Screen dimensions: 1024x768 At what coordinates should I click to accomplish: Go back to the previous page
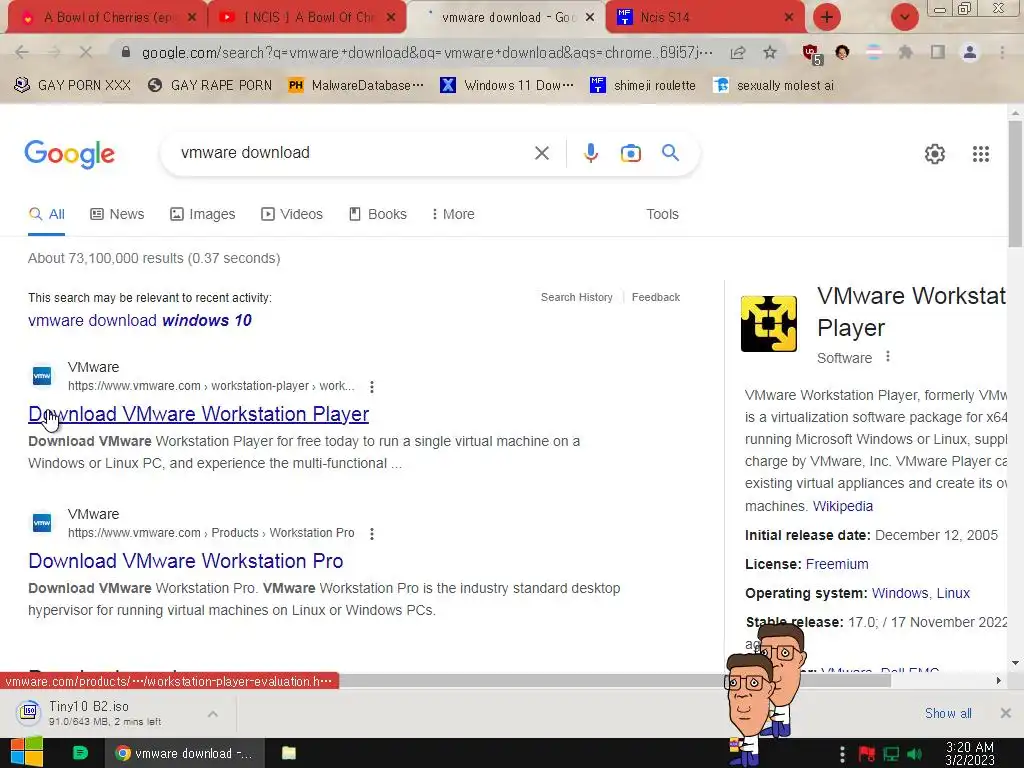click(x=22, y=52)
